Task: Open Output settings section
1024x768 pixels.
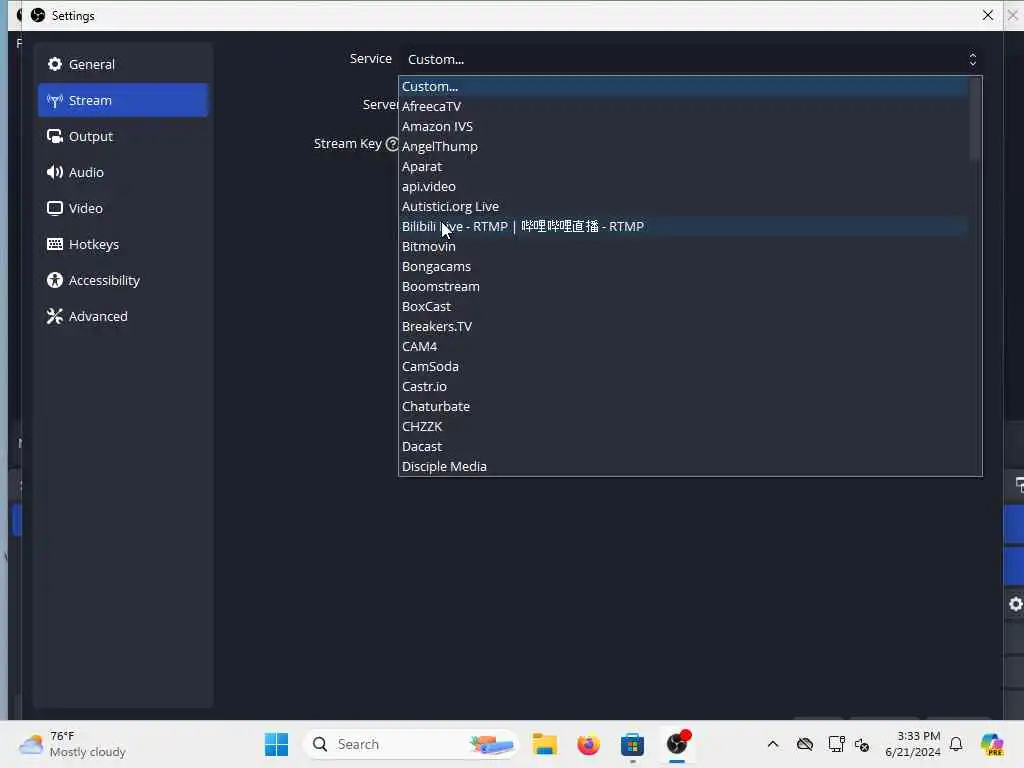Action: pyautogui.click(x=122, y=136)
